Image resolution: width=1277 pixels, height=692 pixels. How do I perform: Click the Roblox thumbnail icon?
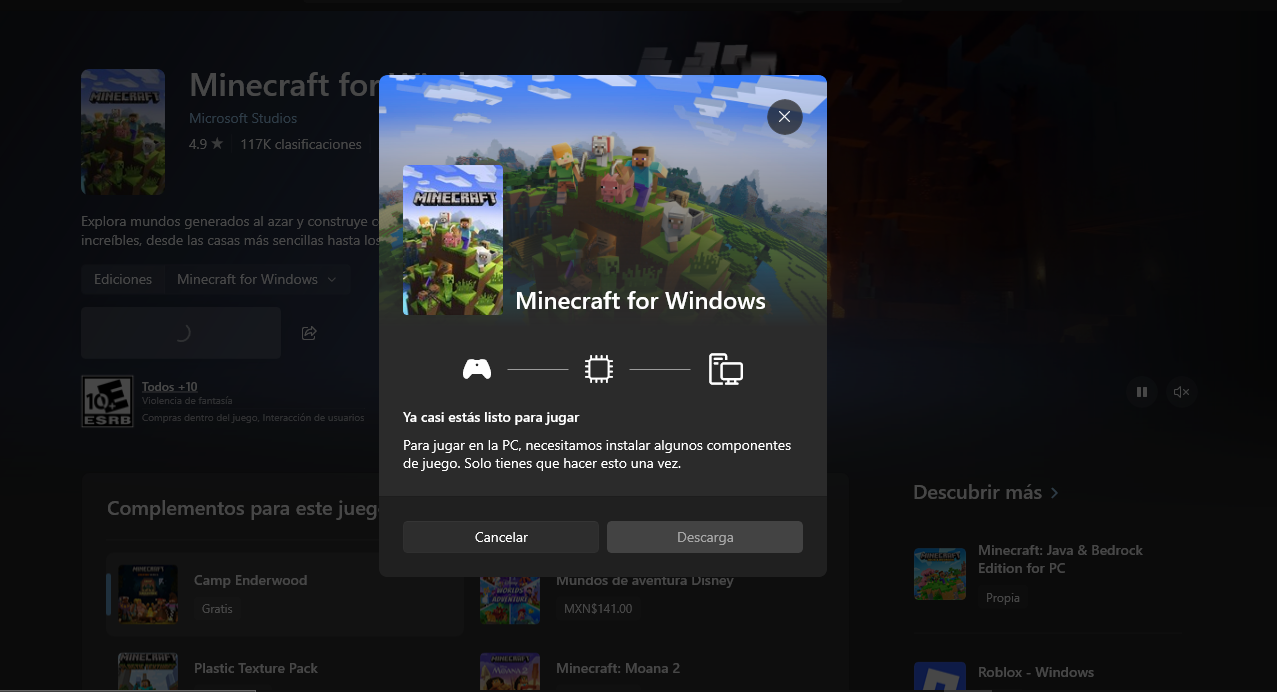(940, 677)
